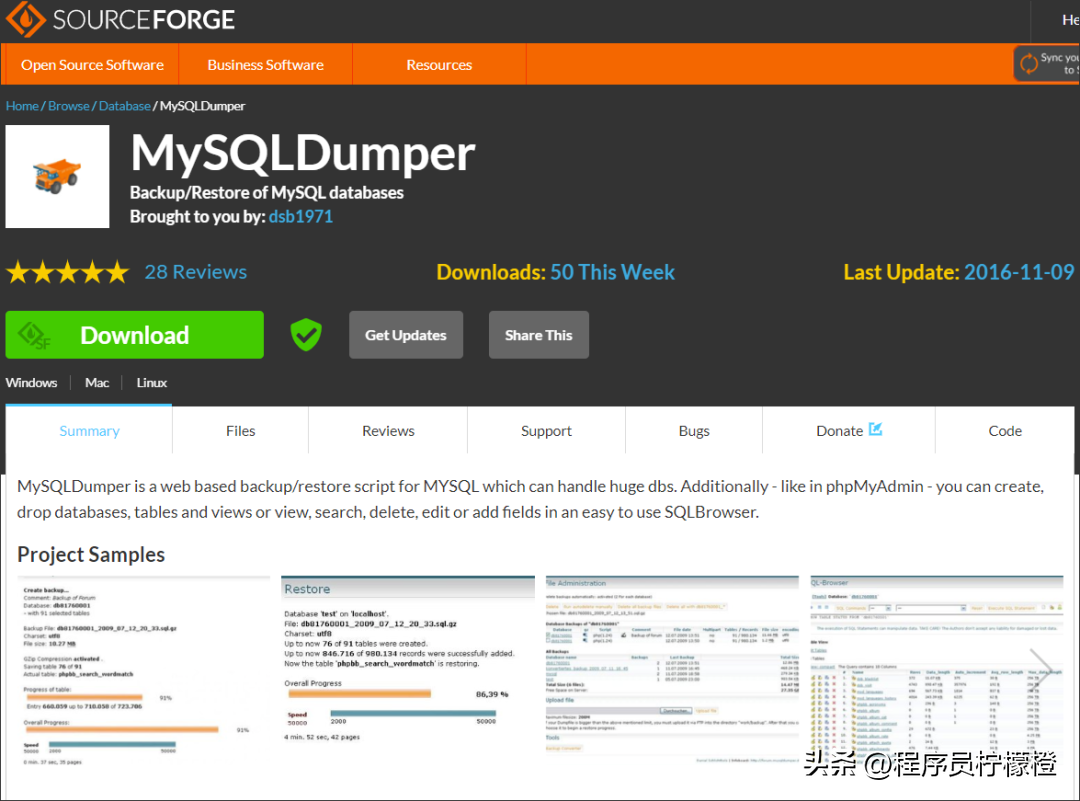Click the Donate edit icon
Image resolution: width=1080 pixels, height=801 pixels.
(875, 430)
